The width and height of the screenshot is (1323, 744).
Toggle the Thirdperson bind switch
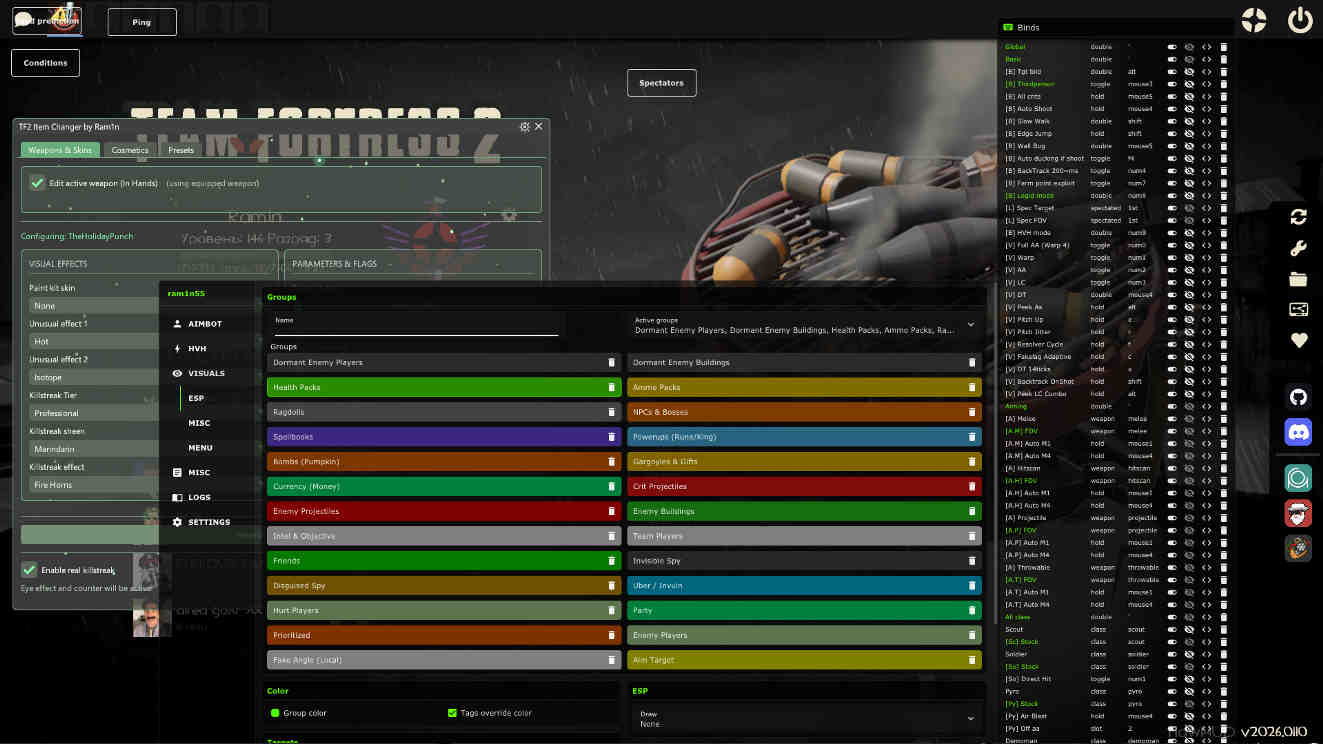(x=1172, y=84)
